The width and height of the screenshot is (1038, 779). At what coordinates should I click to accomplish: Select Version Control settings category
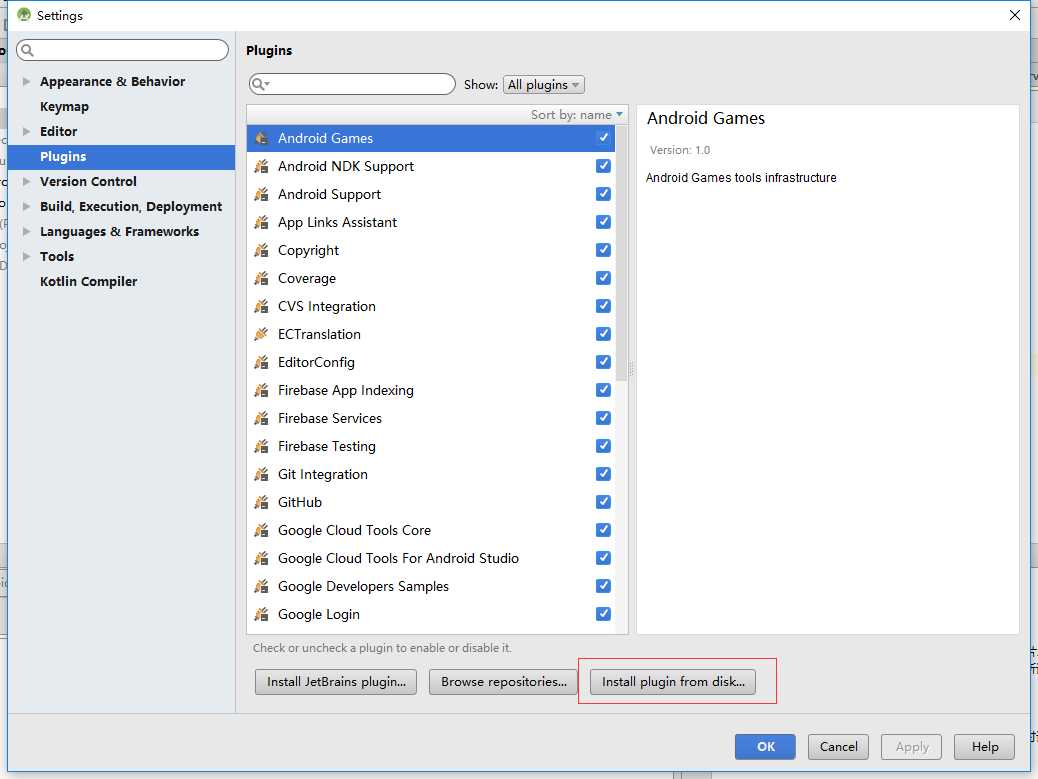[x=88, y=181]
